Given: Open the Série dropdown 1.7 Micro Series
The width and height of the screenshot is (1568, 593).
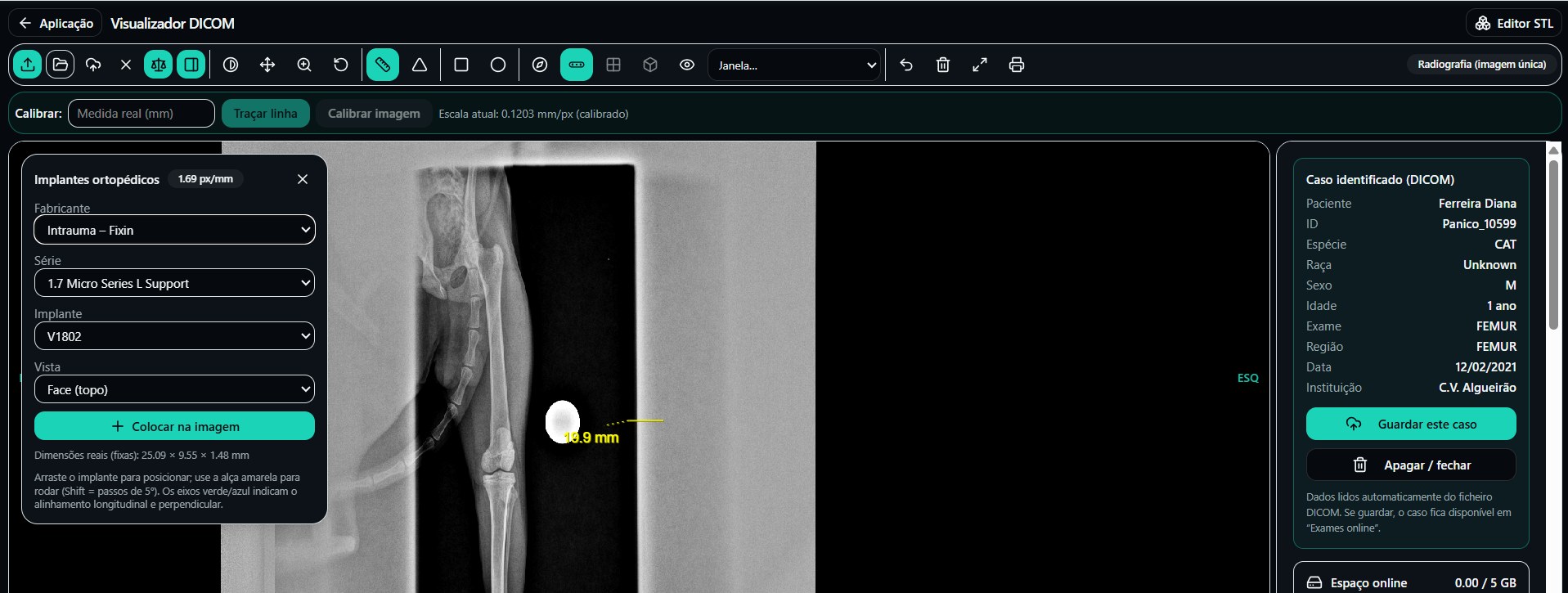Looking at the screenshot, I should pyautogui.click(x=174, y=283).
